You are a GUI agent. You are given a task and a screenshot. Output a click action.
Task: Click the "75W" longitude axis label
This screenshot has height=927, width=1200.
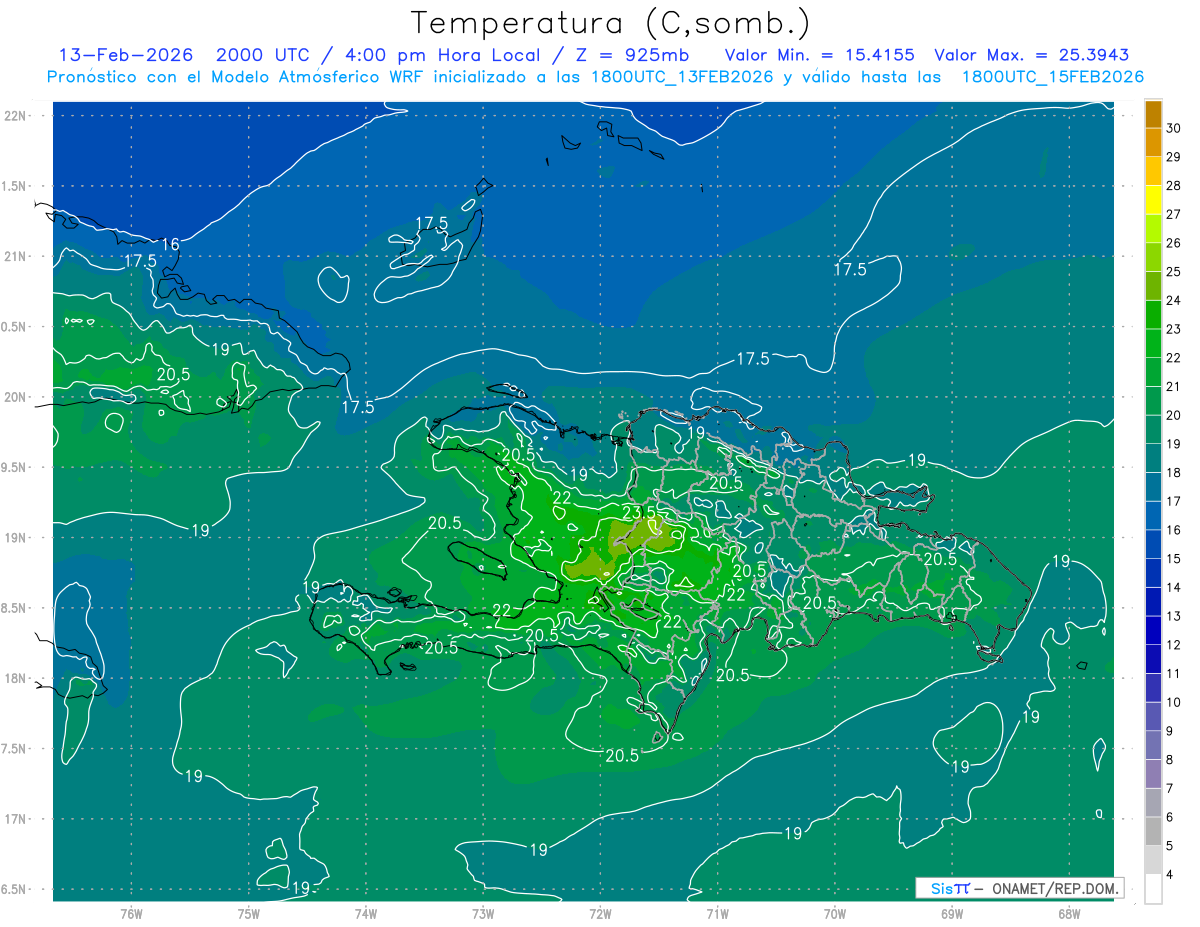pos(248,914)
